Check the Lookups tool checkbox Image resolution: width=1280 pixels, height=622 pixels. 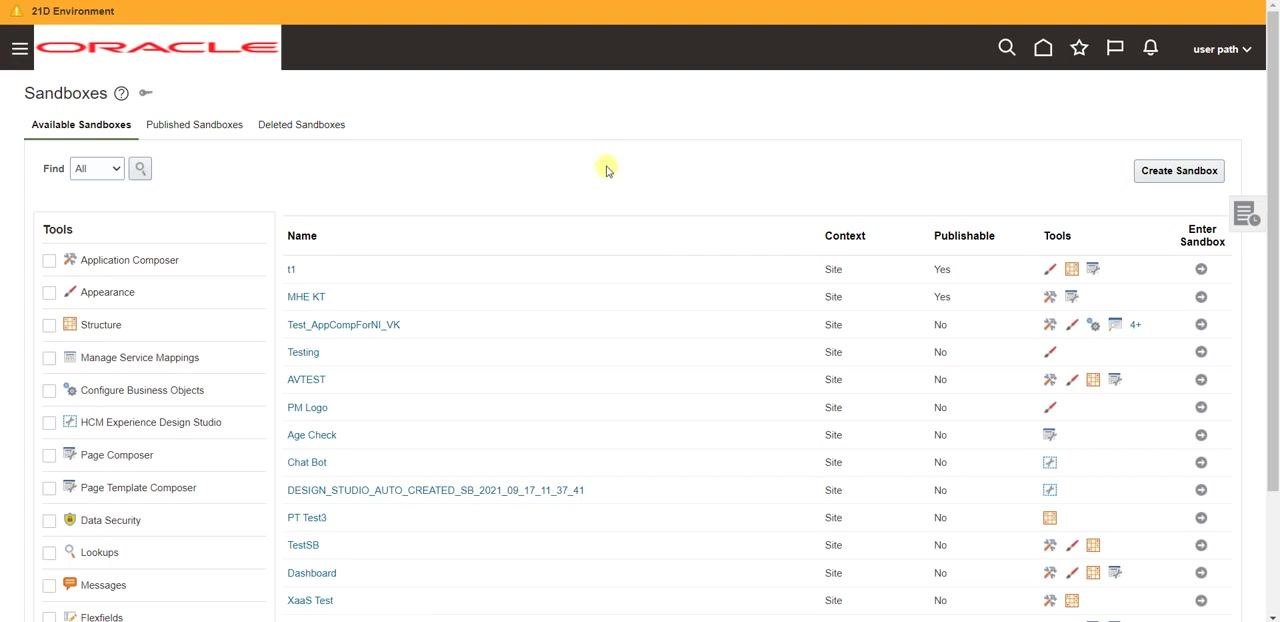(x=49, y=553)
